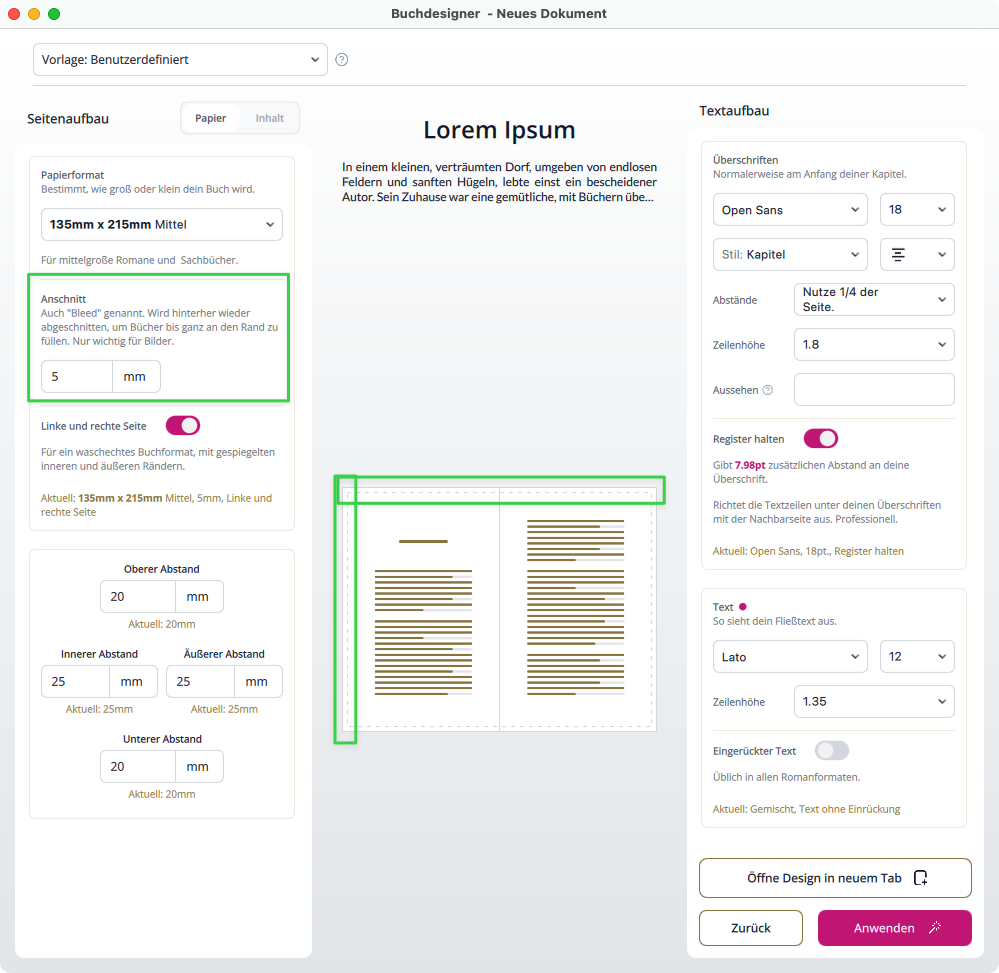Click the Anschnitt value input field
This screenshot has height=973, width=999.
point(77,377)
